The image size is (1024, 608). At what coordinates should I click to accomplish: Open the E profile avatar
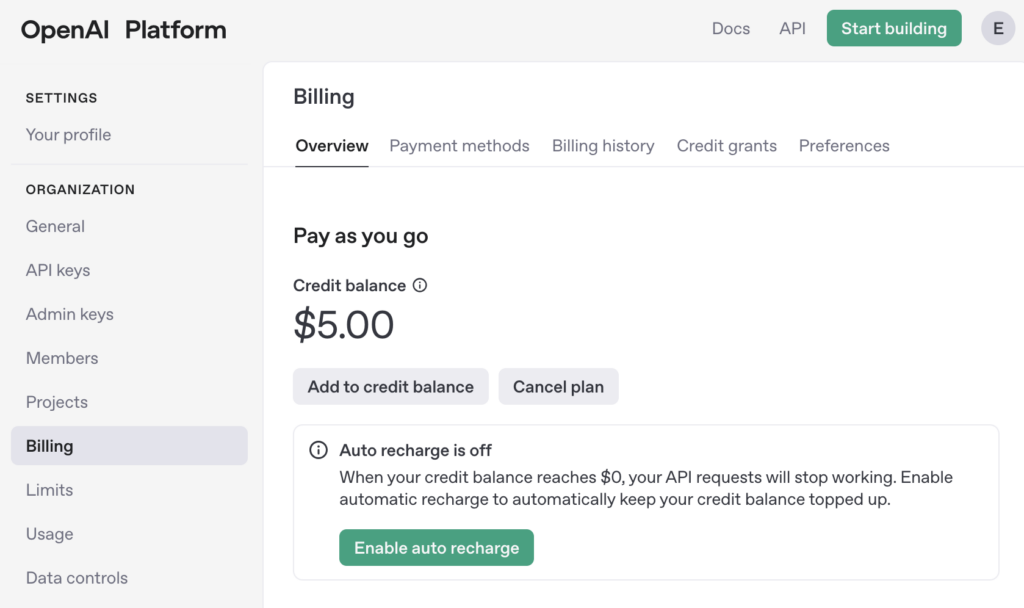click(998, 28)
